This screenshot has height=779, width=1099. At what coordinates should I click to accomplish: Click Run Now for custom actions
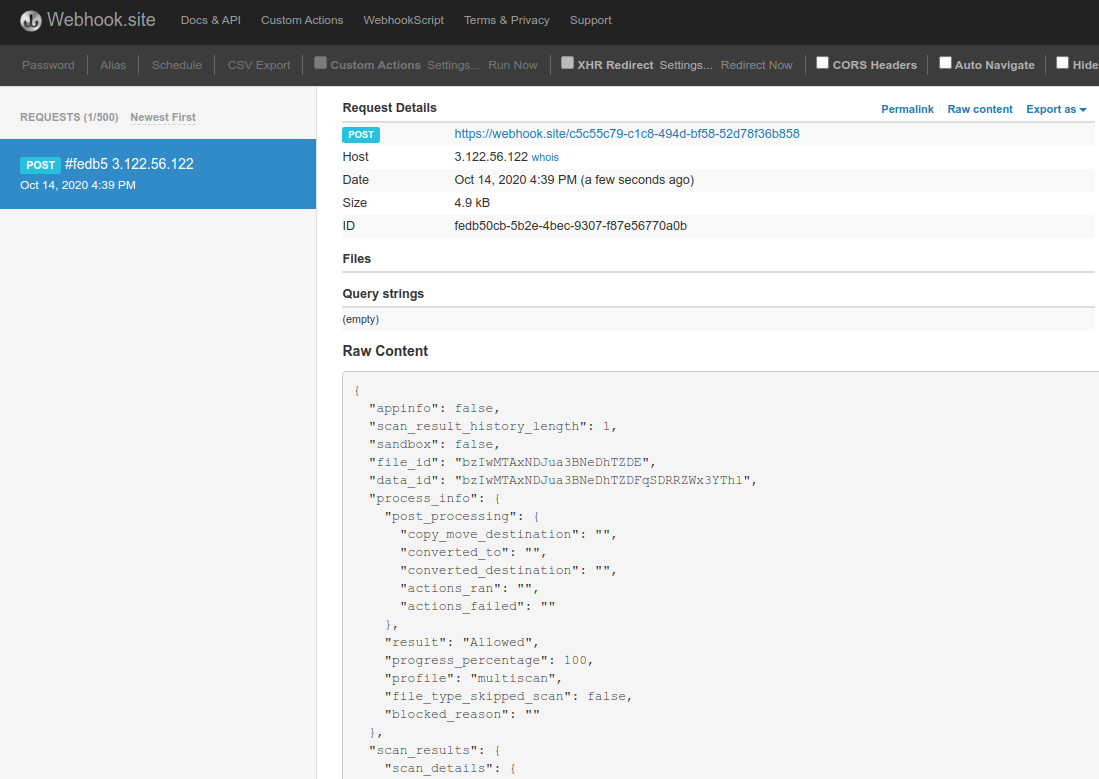tap(513, 65)
